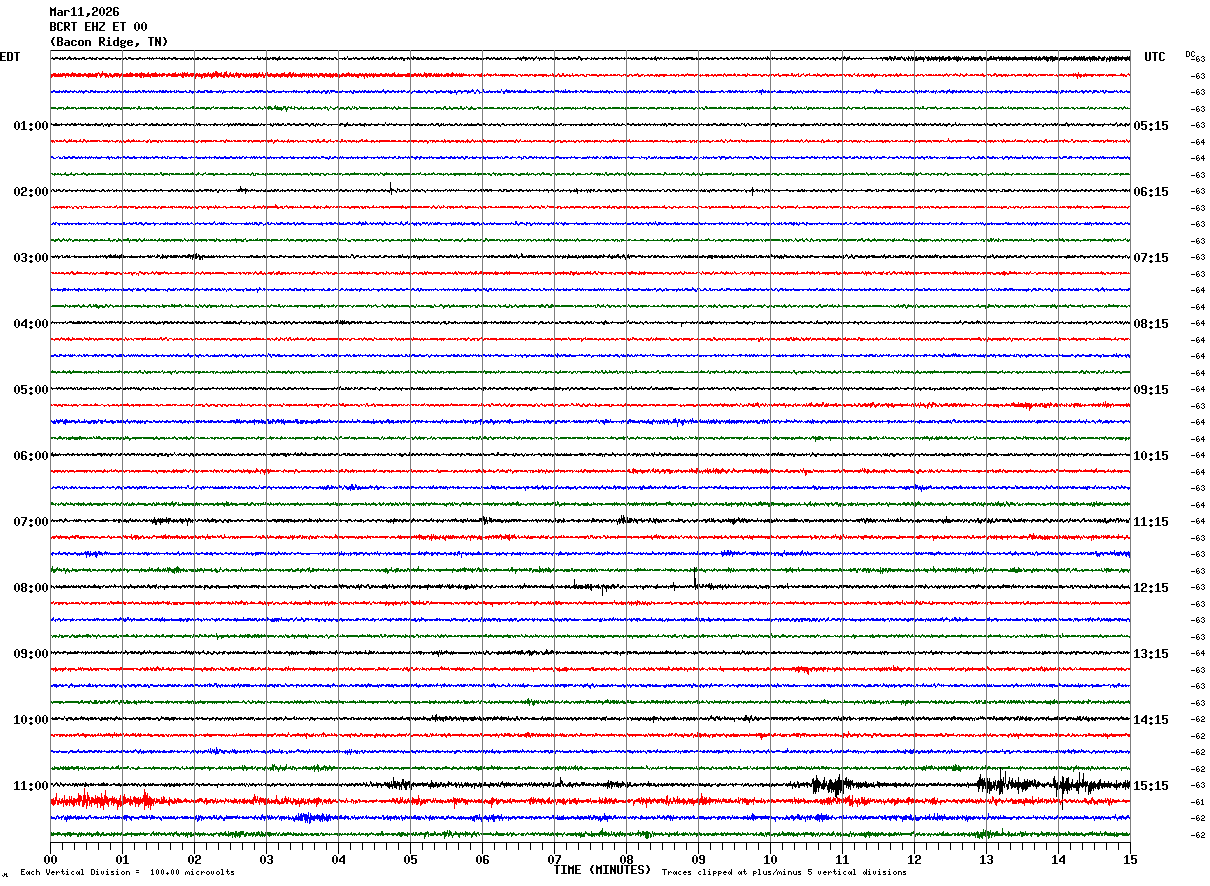Click the "09" minute axis tick label
Viewport: 1210px width, 886px height.
[698, 860]
